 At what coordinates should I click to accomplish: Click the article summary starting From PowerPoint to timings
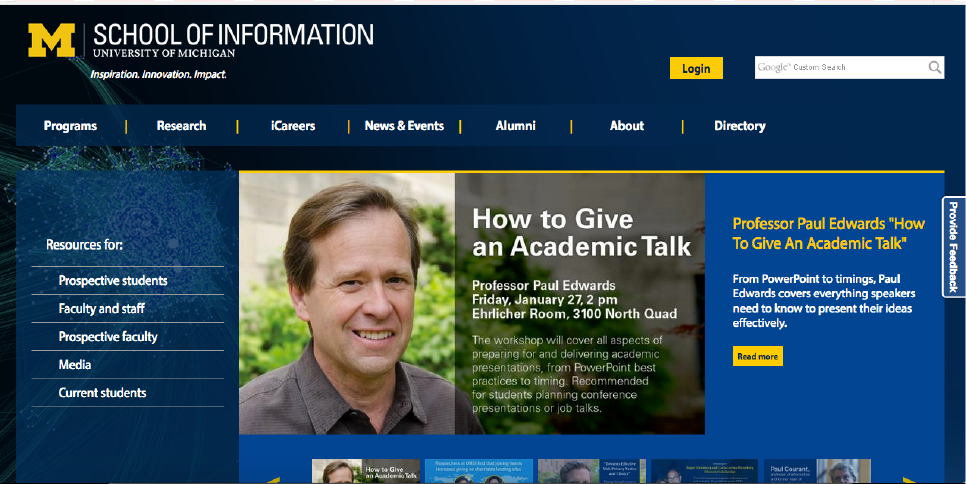(x=824, y=301)
